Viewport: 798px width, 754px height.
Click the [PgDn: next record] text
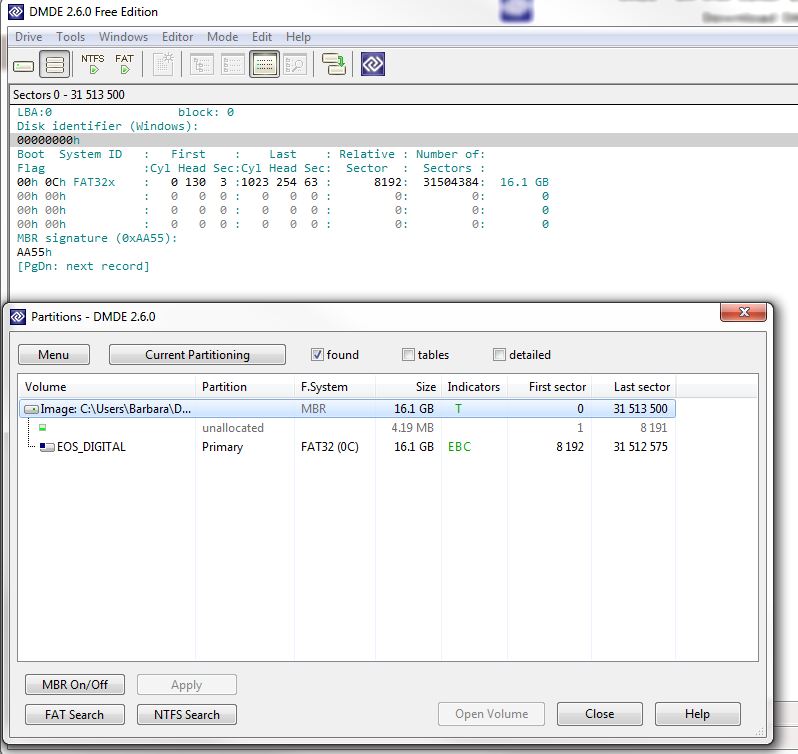[83, 266]
